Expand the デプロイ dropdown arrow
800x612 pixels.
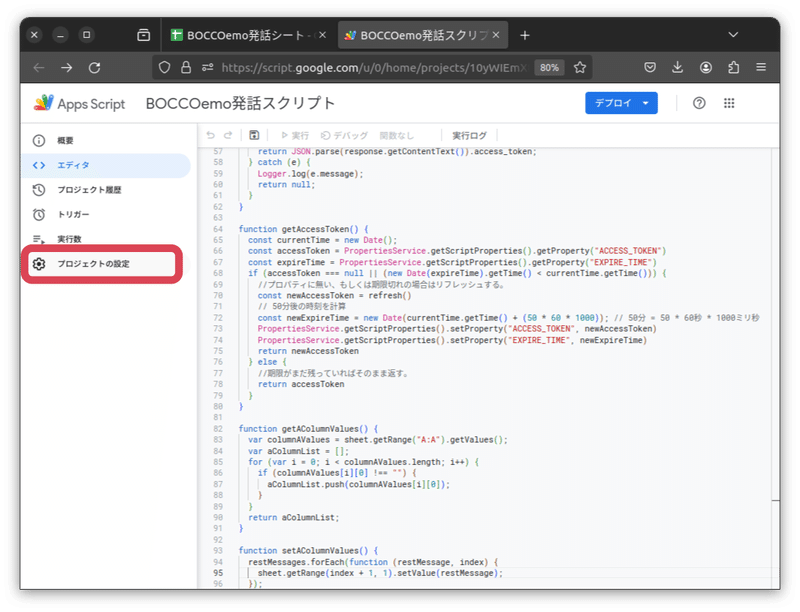[x=646, y=103]
